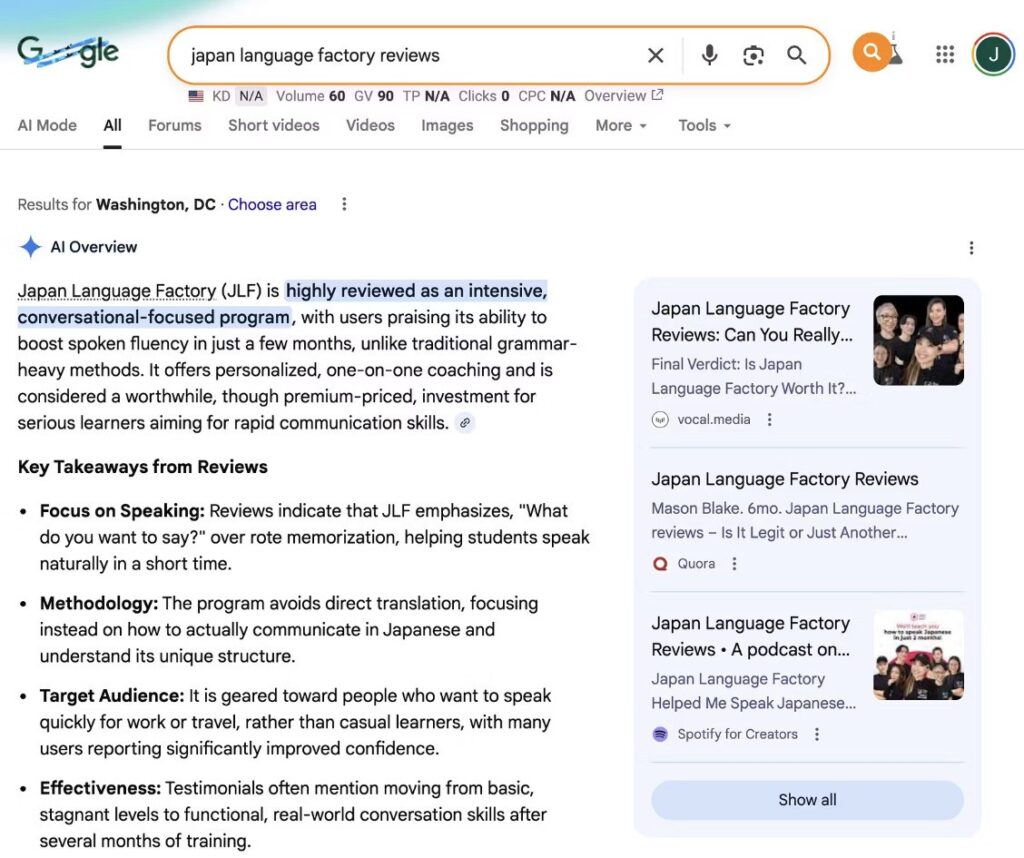The height and width of the screenshot is (858, 1024).
Task: Click the 'CPC N/A' metric
Action: click(547, 96)
